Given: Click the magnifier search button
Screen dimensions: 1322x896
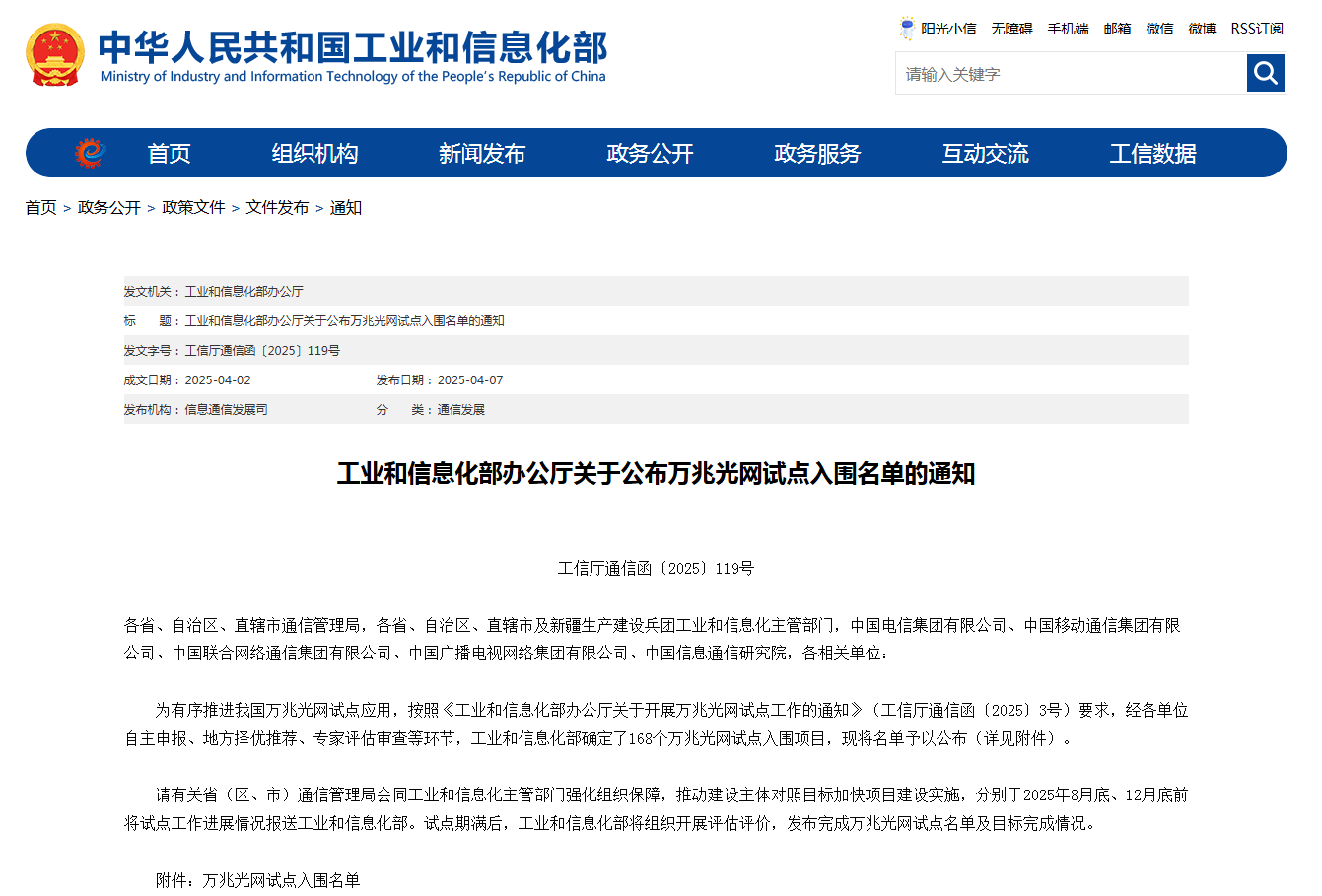Looking at the screenshot, I should (x=1265, y=73).
